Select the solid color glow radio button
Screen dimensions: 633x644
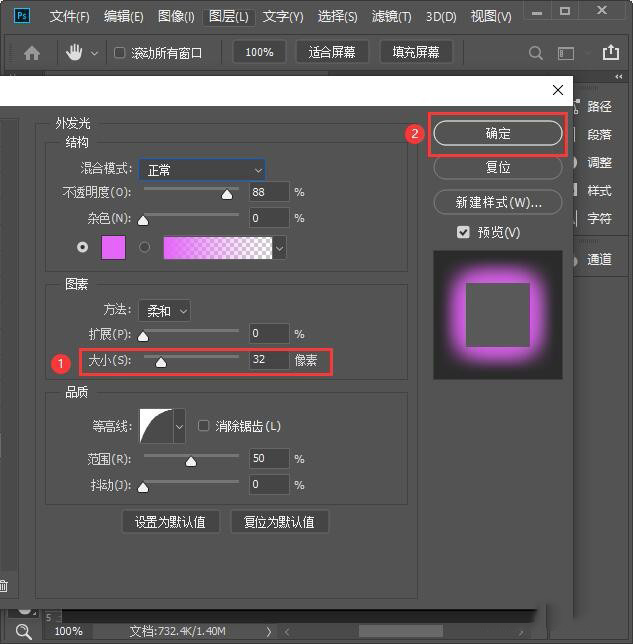pyautogui.click(x=82, y=247)
